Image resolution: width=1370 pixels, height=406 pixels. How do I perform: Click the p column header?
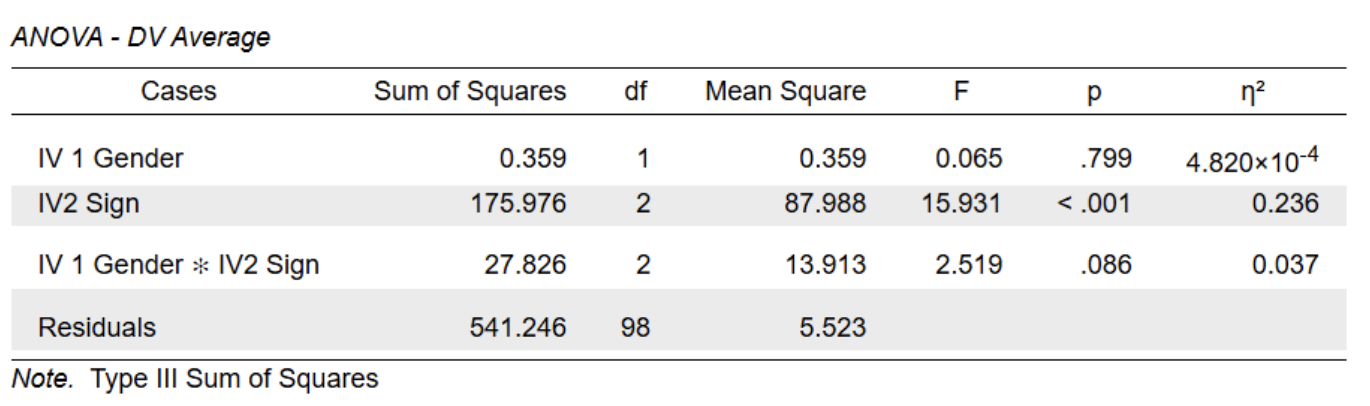(x=1094, y=92)
